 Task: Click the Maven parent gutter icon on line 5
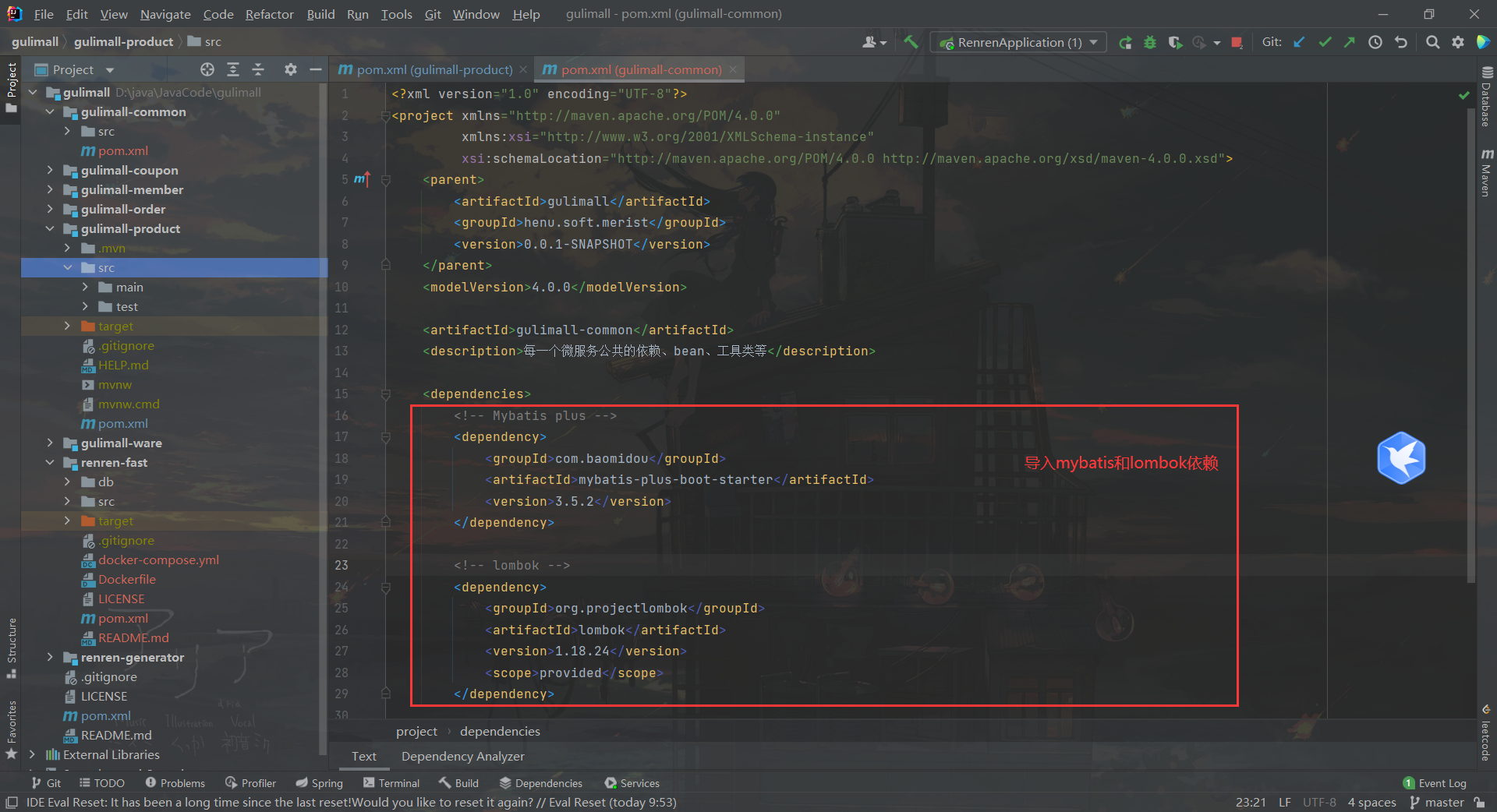(x=362, y=179)
